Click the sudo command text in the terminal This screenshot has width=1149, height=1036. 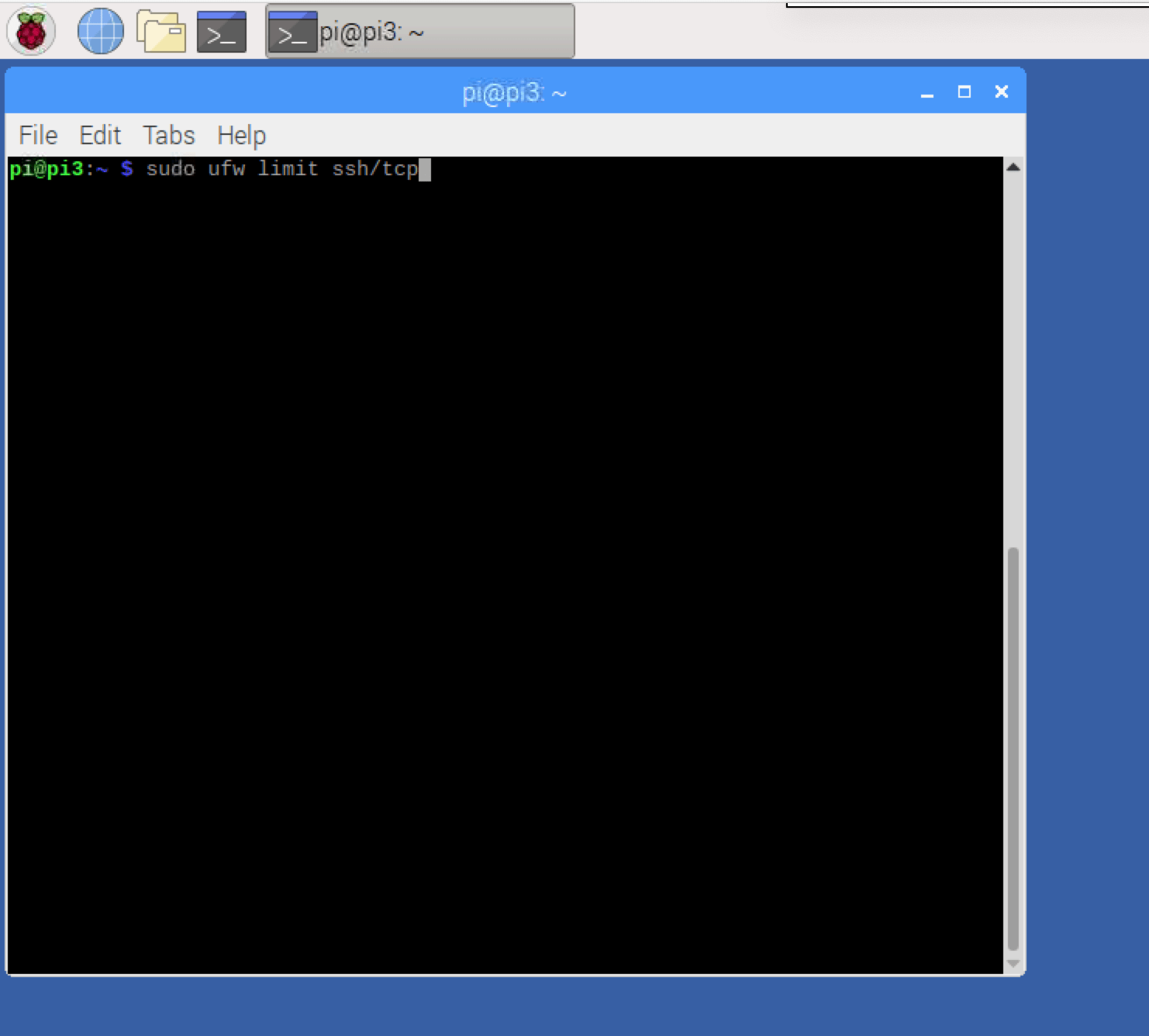coord(172,169)
